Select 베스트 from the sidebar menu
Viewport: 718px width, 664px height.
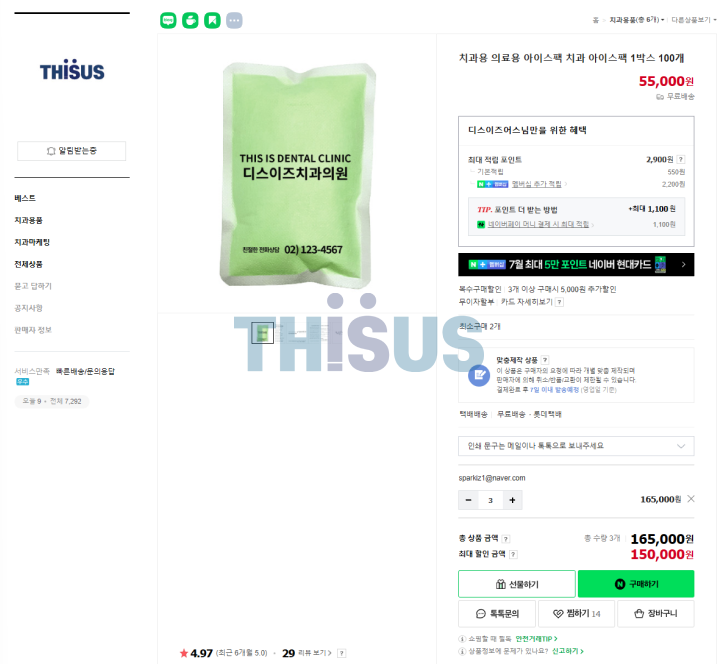tap(25, 198)
